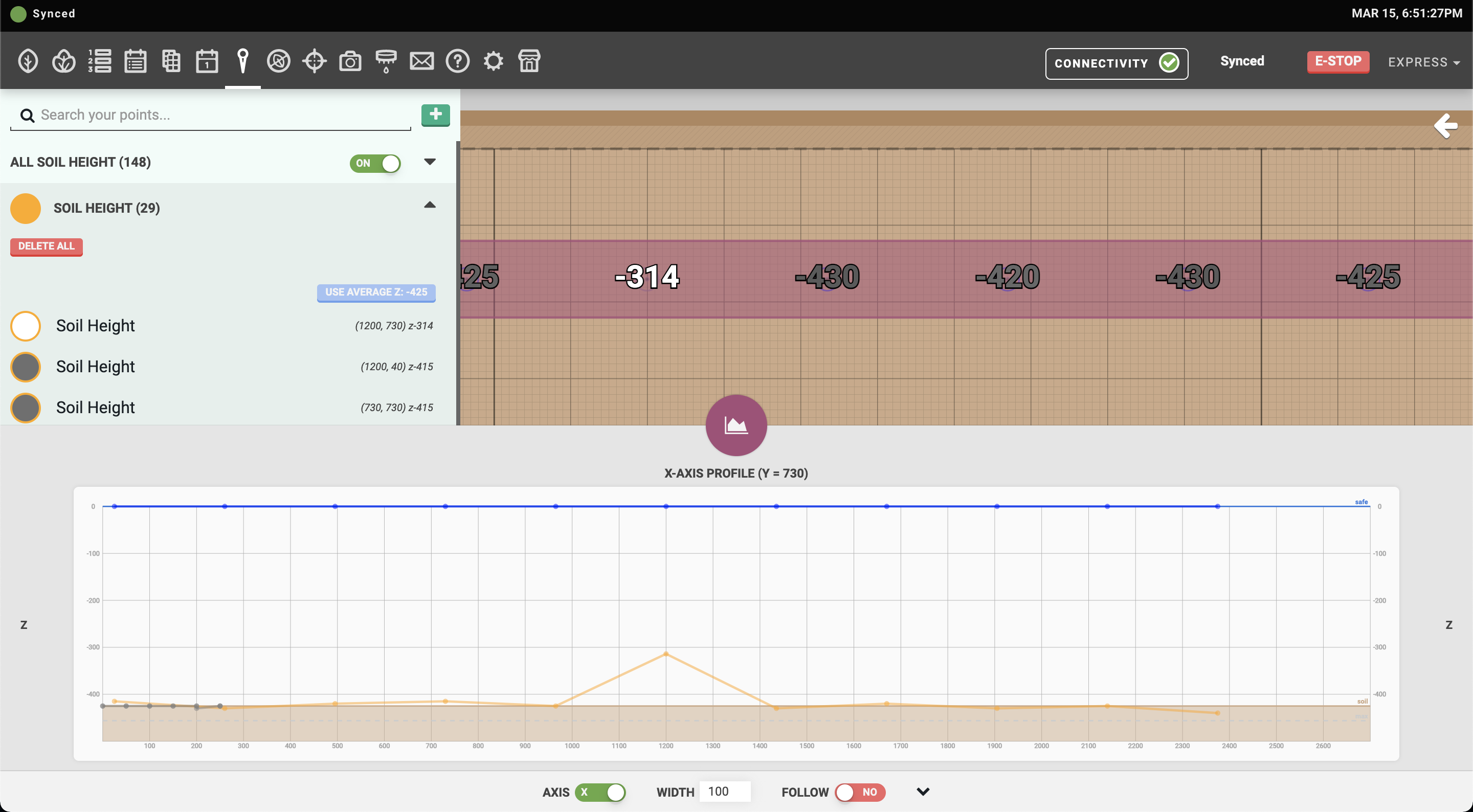Viewport: 1473px width, 812px height.
Task: Open the Help panel question mark icon
Action: coord(457,61)
